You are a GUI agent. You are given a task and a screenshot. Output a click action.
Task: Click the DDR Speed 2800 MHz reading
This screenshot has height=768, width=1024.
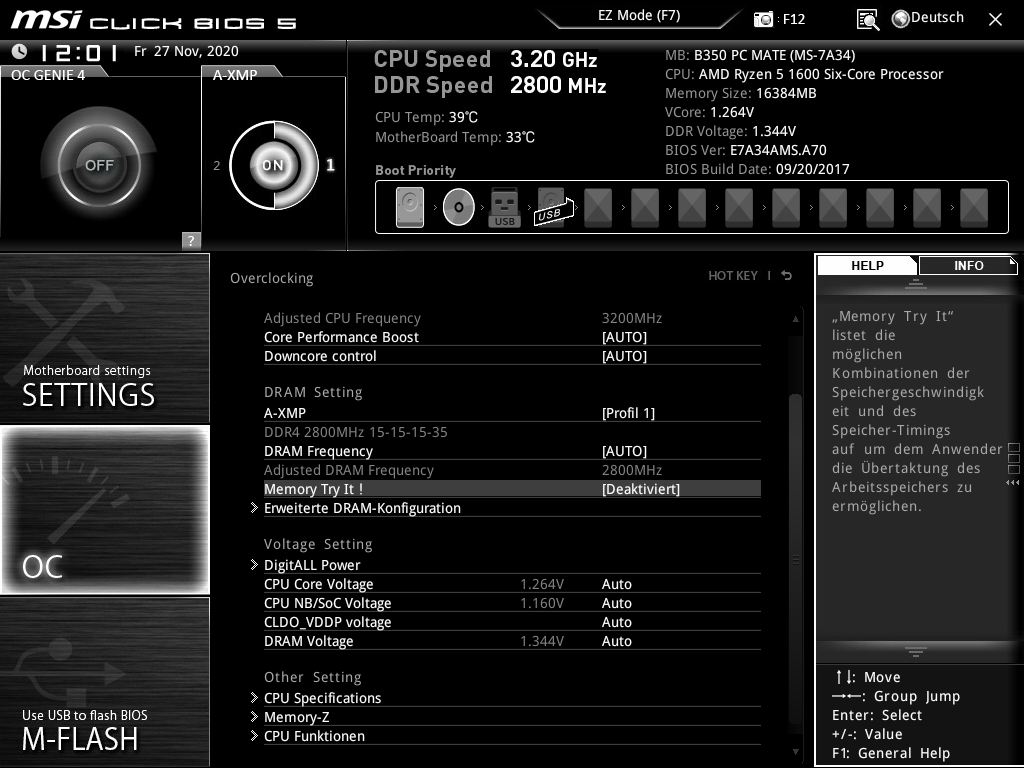[490, 86]
